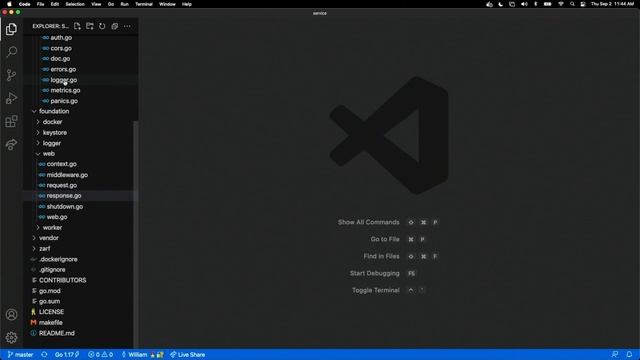Open the Run and Debug view
The width and height of the screenshot is (640, 360).
[x=11, y=98]
